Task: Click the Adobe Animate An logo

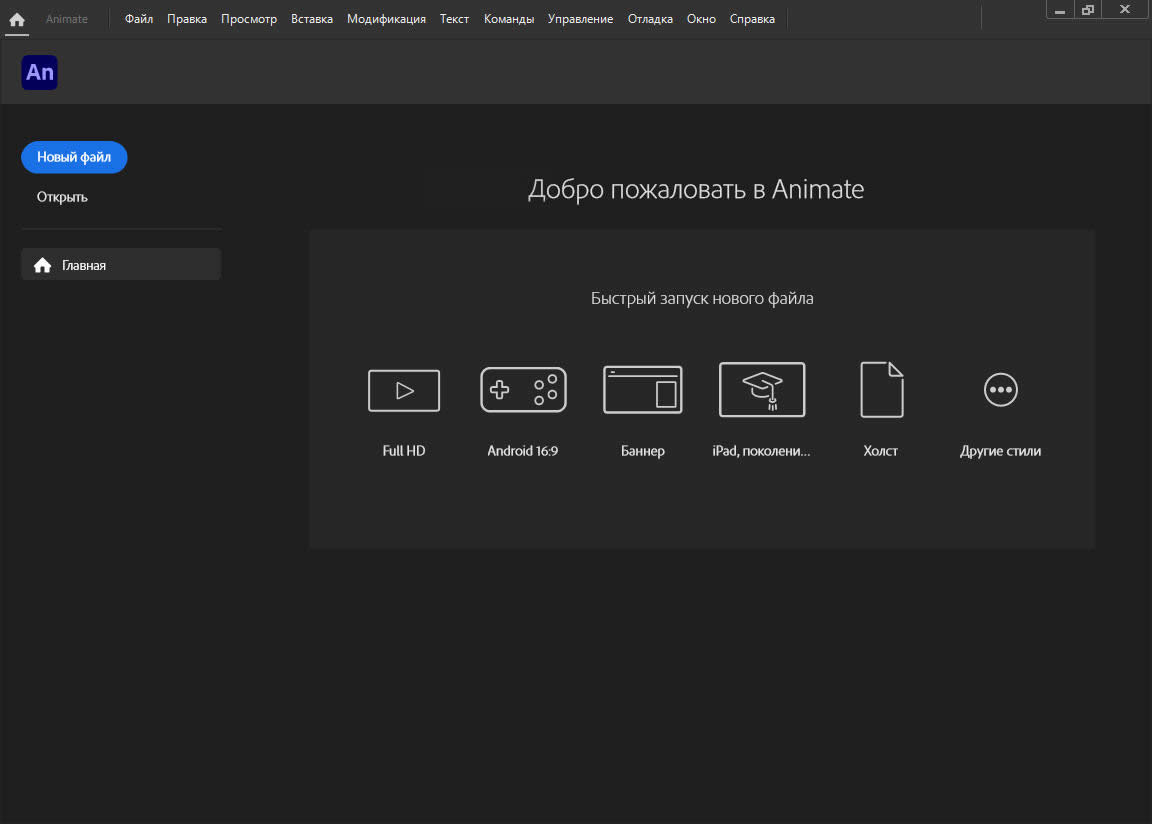Action: (x=39, y=73)
